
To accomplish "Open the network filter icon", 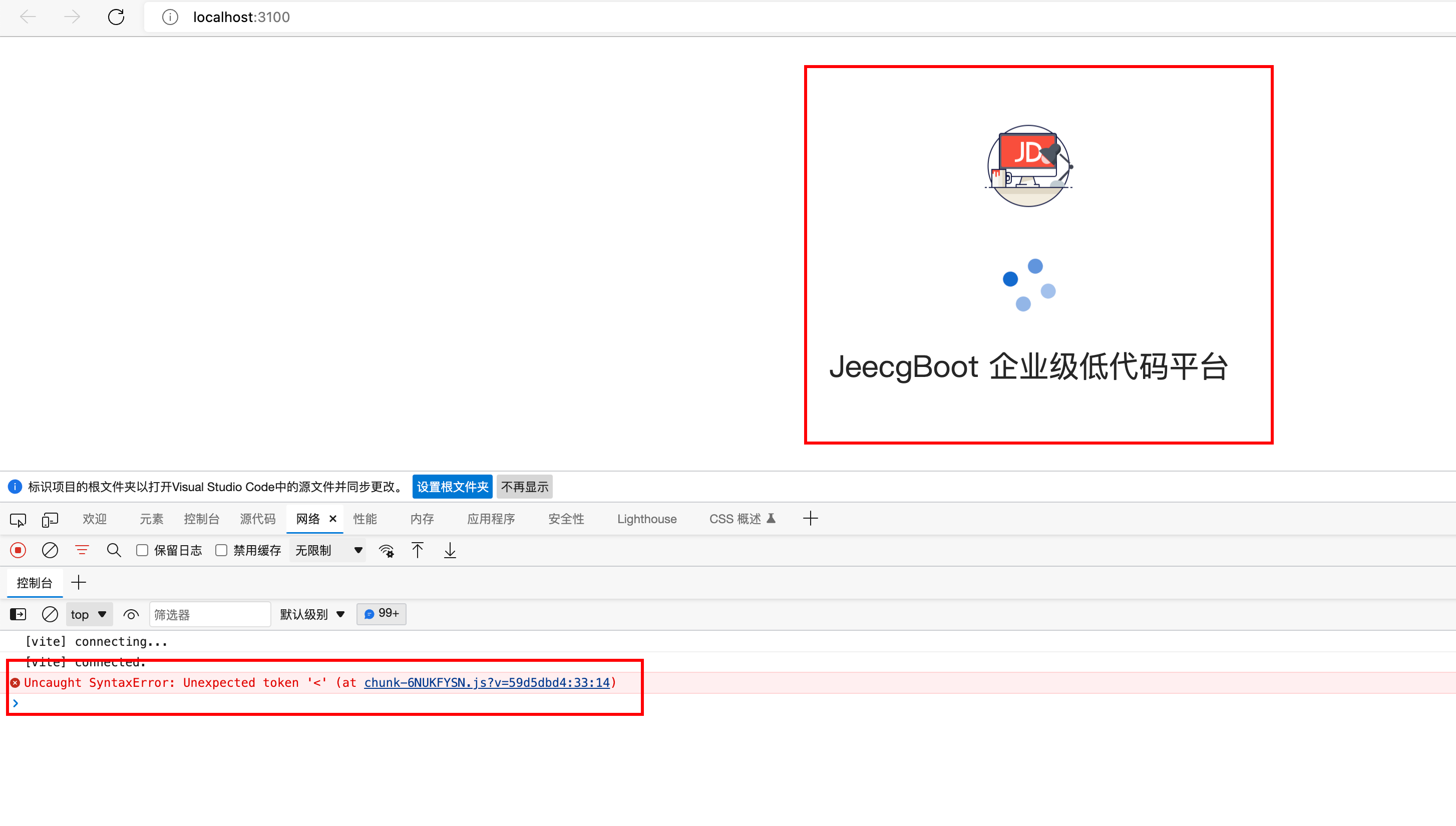I will (82, 550).
